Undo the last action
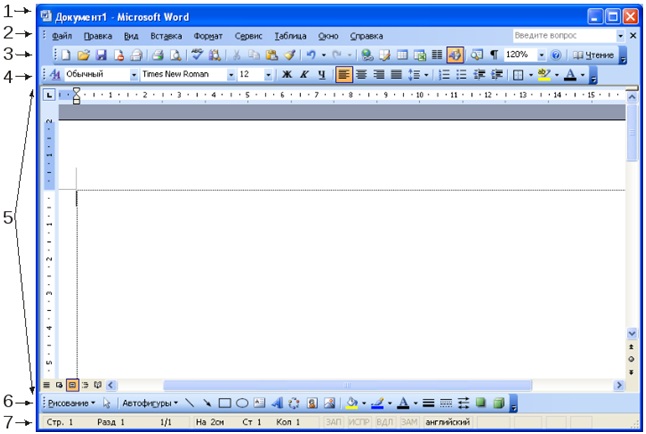Screen dimensions: 646x434 (x=311, y=55)
